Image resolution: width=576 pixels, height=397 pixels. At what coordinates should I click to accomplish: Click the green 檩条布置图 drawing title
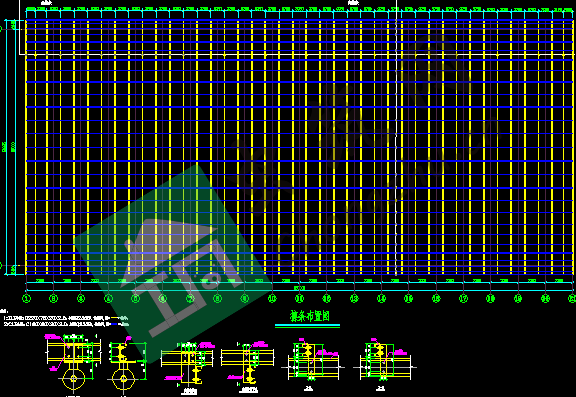point(309,316)
